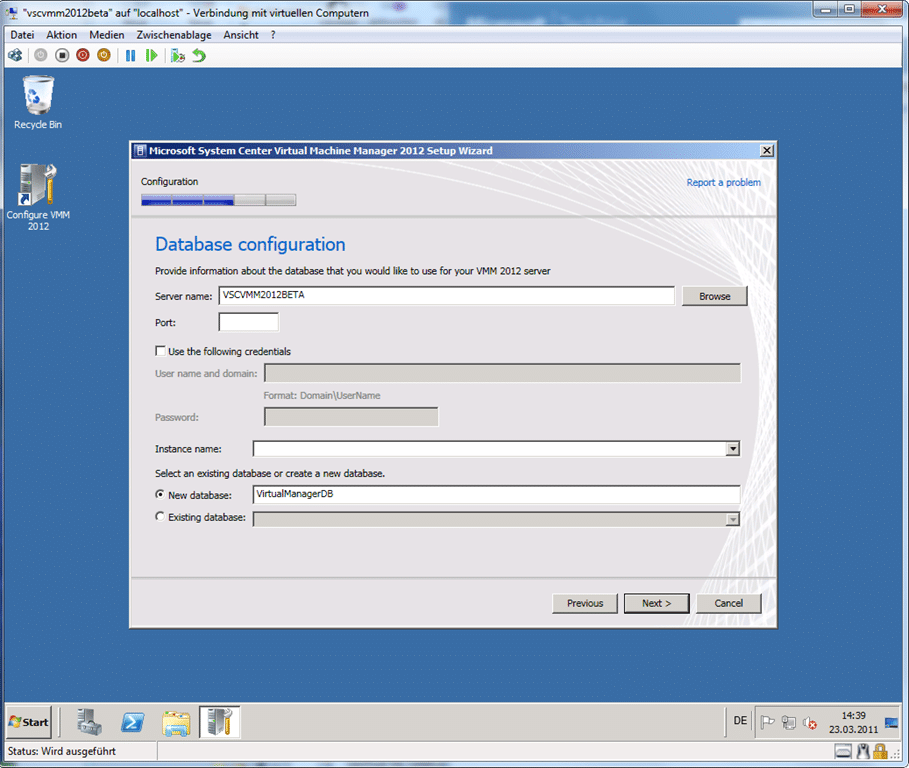Image resolution: width=909 pixels, height=768 pixels.
Task: Click the Database configuration heading
Action: tap(250, 244)
